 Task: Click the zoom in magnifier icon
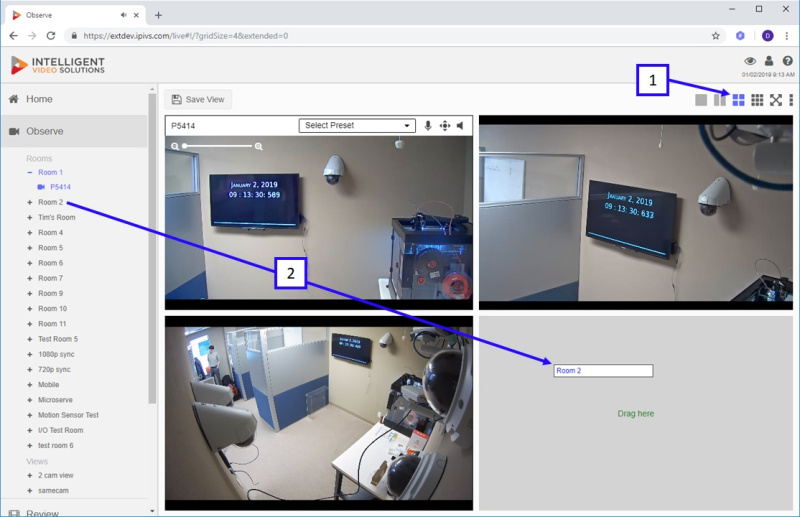[259, 146]
